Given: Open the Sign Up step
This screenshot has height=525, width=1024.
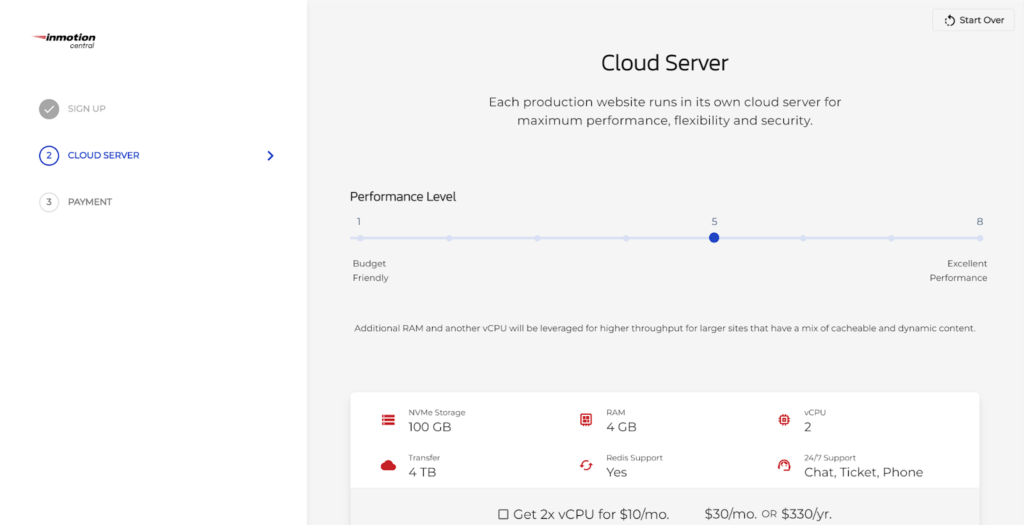Looking at the screenshot, I should [x=87, y=109].
